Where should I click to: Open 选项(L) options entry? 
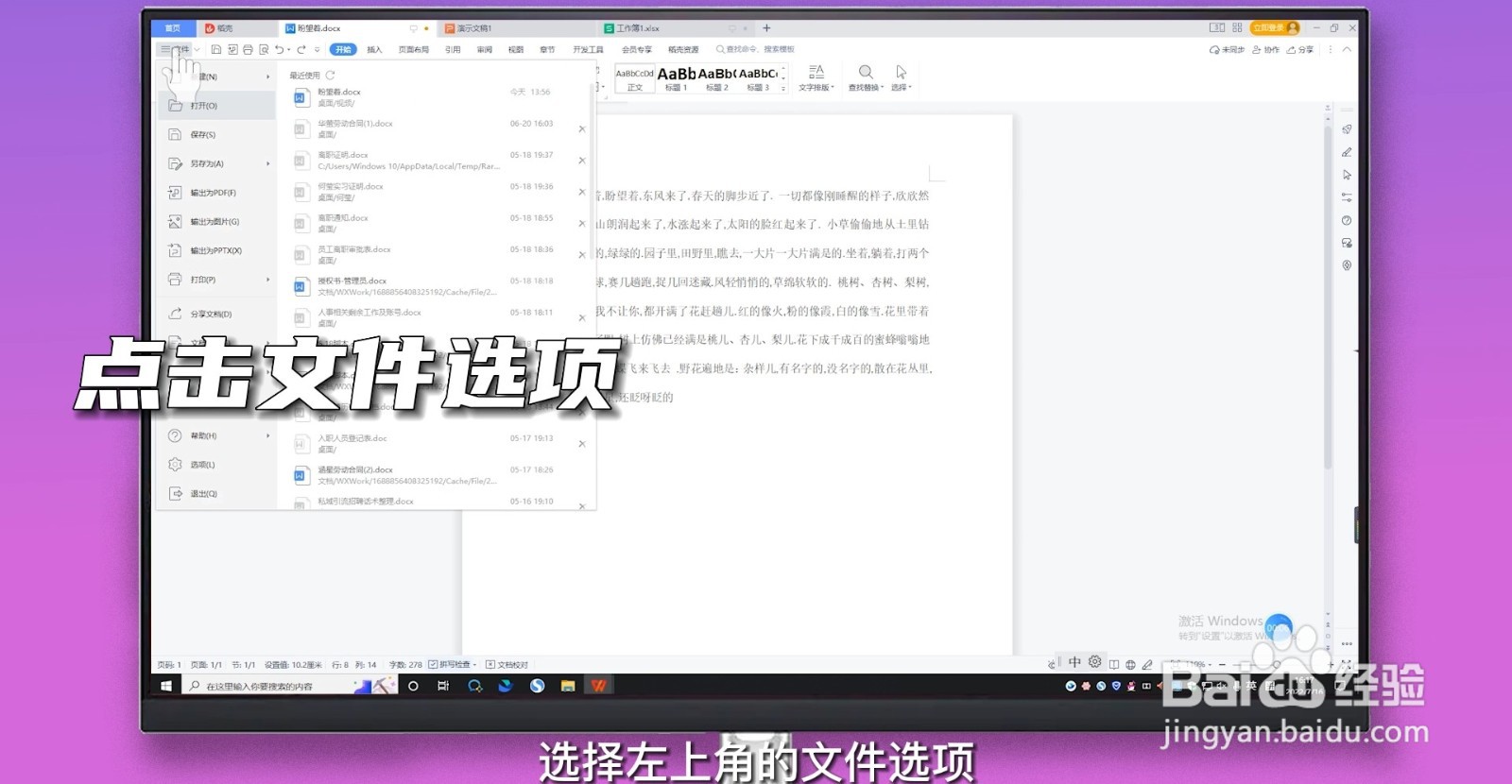tap(216, 465)
